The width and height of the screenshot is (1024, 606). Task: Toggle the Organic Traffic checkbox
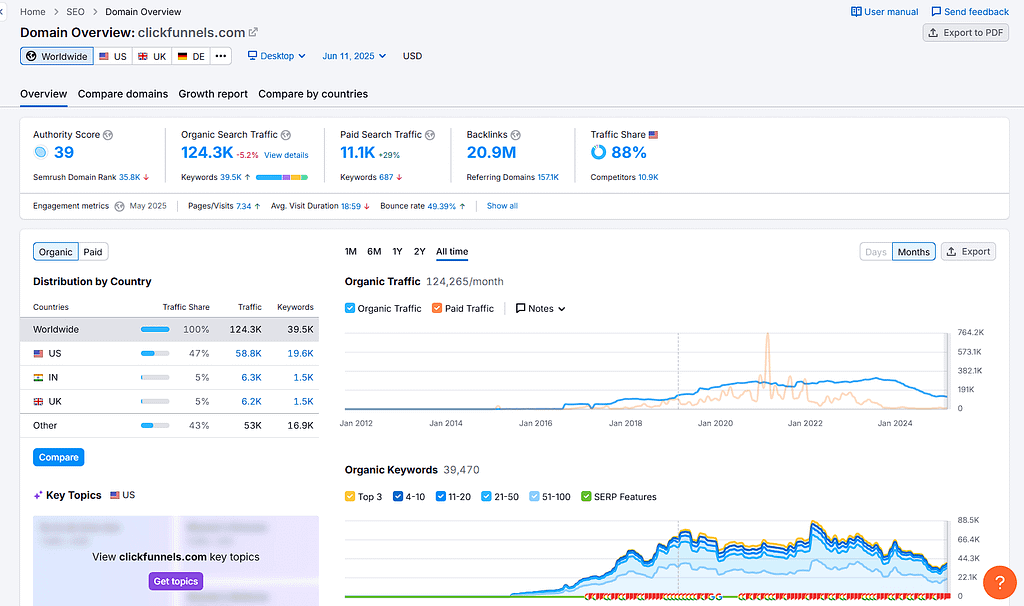[x=350, y=308]
